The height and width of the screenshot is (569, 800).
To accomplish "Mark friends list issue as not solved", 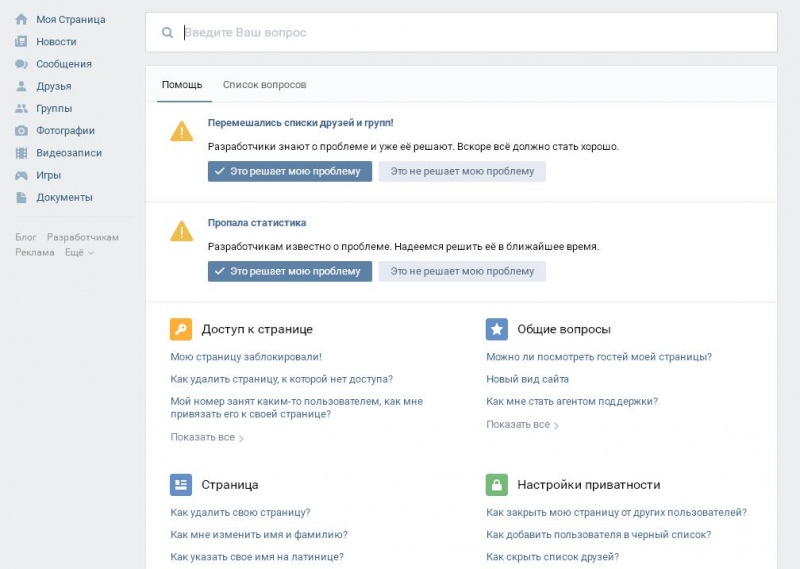I will coord(462,171).
